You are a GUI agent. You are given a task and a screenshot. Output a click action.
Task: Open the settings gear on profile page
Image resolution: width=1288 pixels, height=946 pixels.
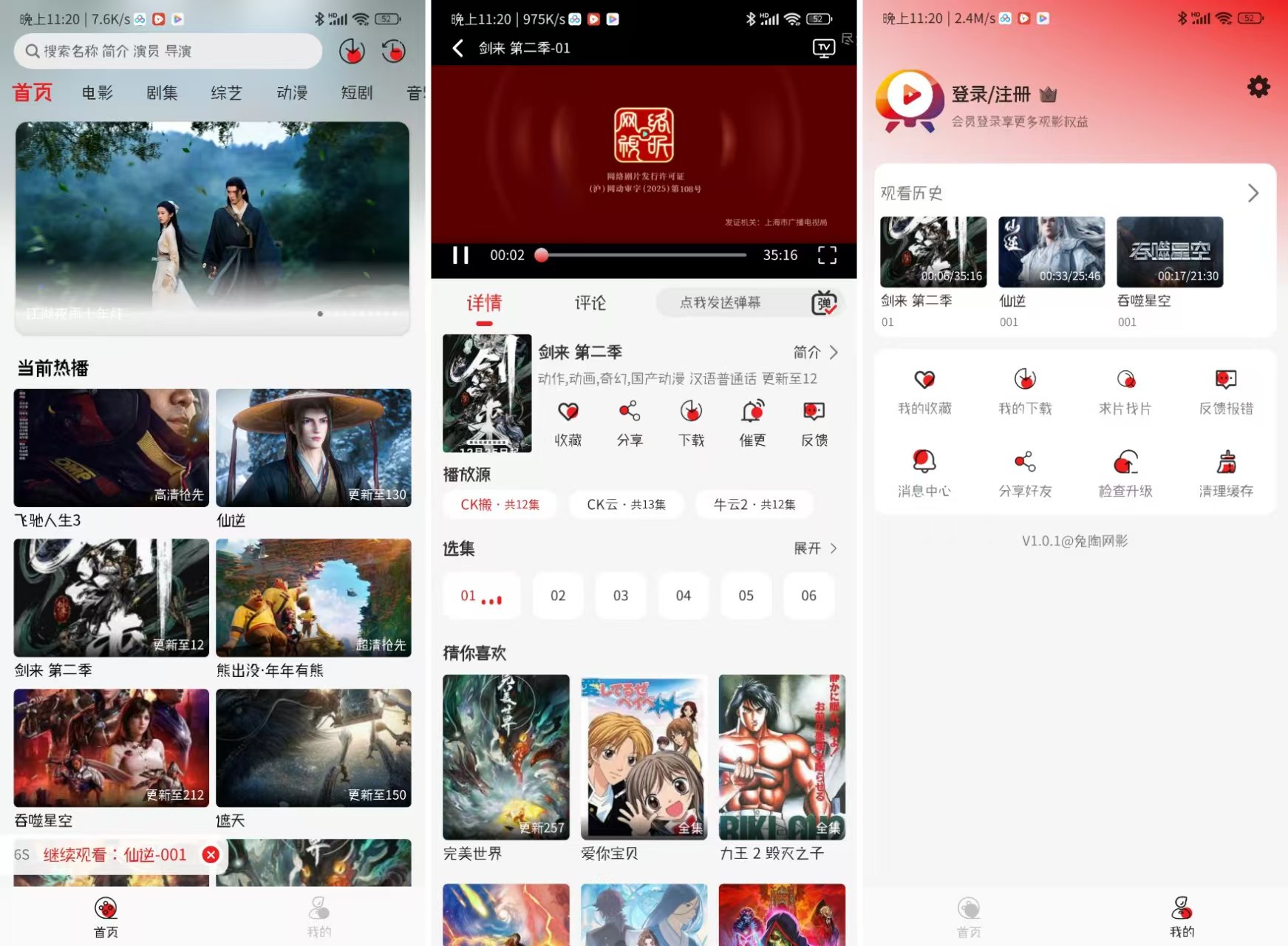click(1258, 86)
